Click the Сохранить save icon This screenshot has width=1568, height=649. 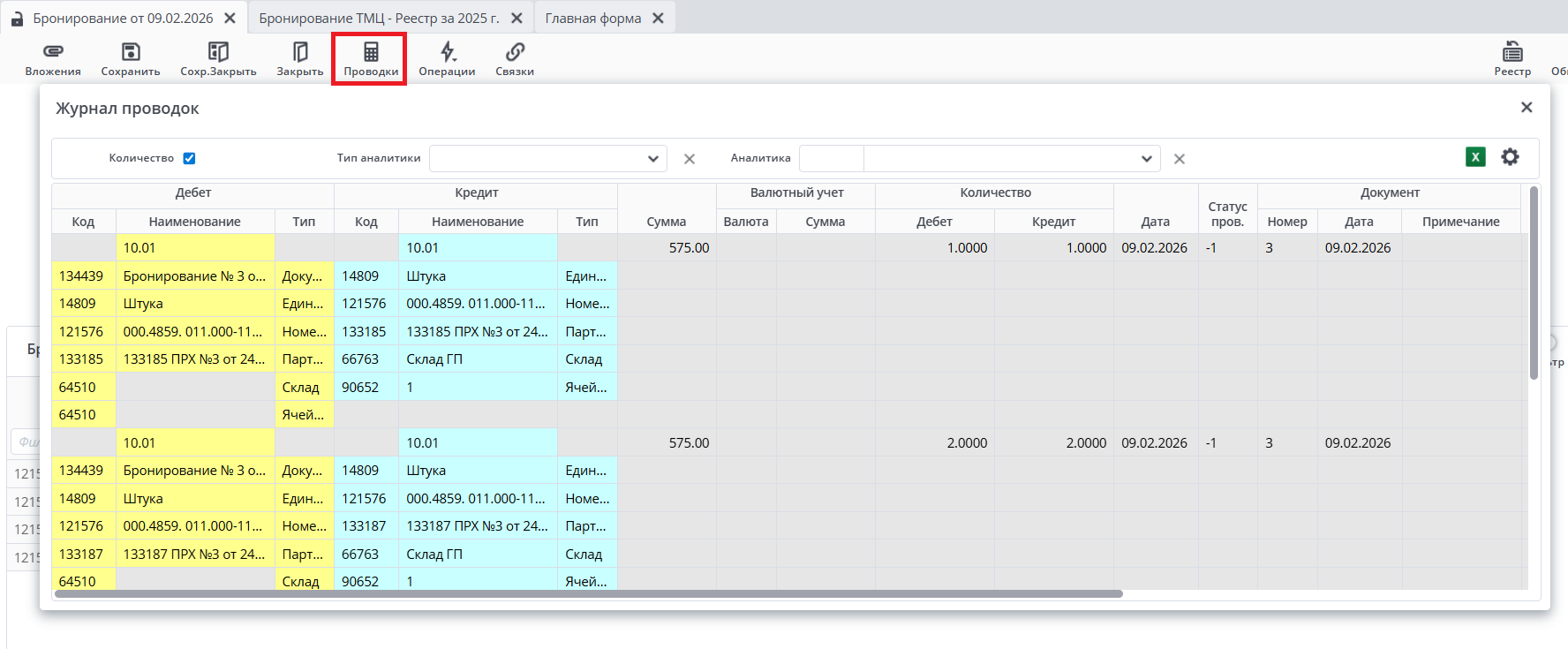(x=131, y=52)
